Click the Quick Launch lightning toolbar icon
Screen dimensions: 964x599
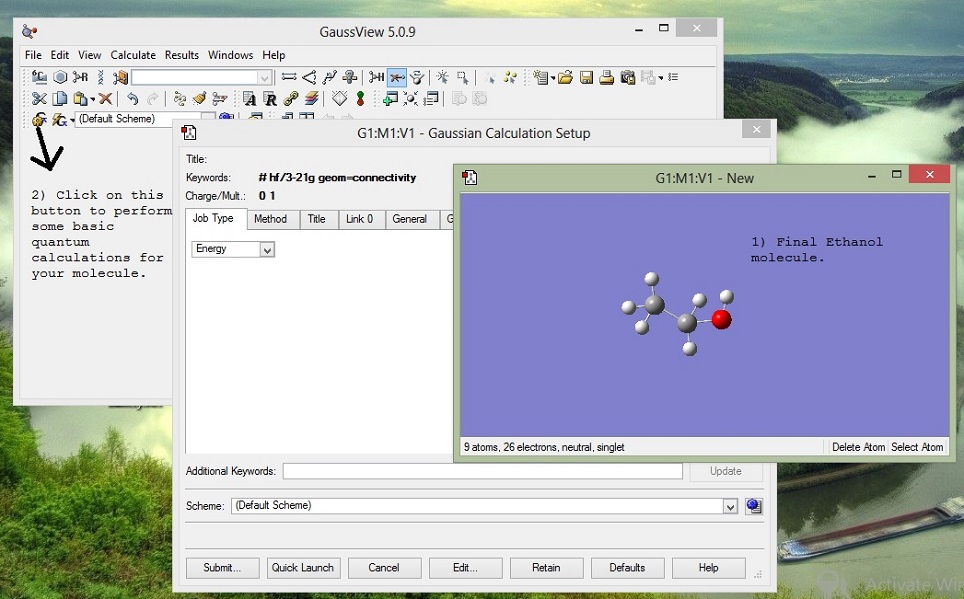pos(59,119)
